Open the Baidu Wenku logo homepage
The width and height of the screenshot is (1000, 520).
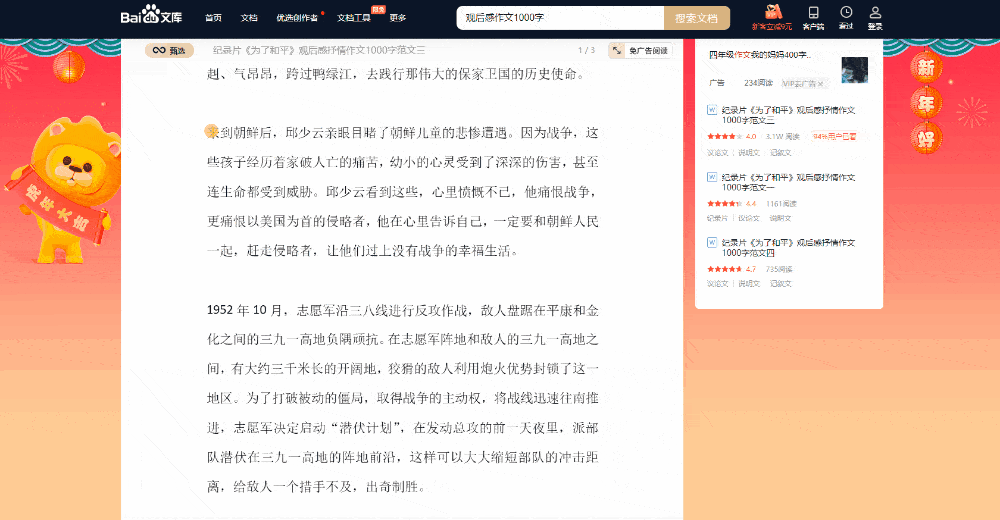tap(151, 15)
